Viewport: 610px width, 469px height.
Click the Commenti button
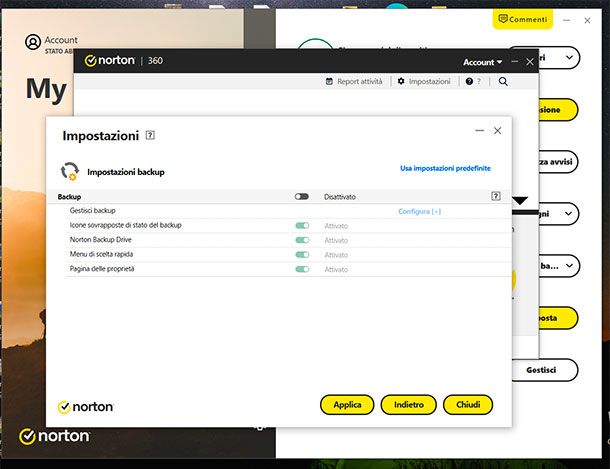(x=523, y=19)
